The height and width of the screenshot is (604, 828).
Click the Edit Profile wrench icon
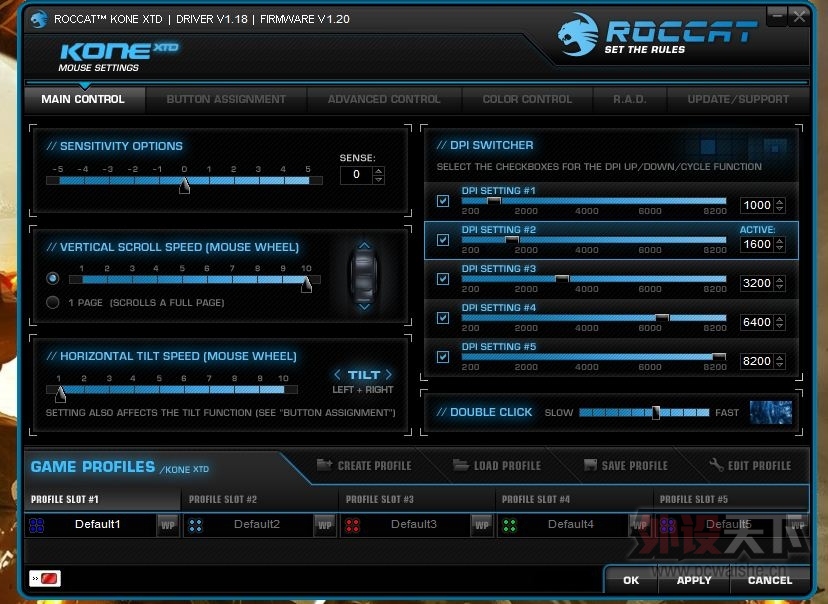coord(716,465)
